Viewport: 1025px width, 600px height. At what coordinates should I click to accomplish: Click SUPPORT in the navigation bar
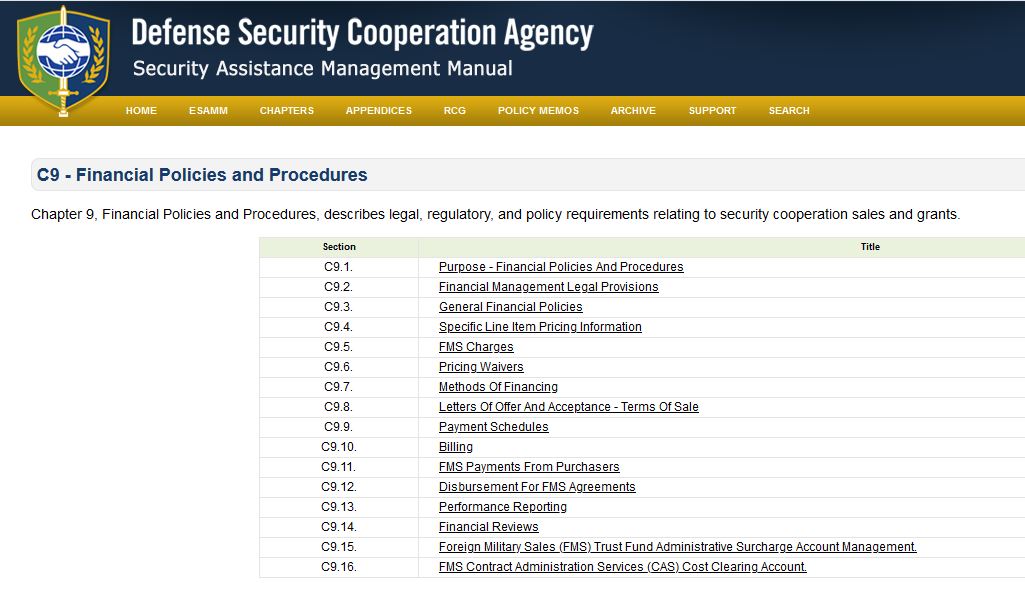pyautogui.click(x=712, y=111)
